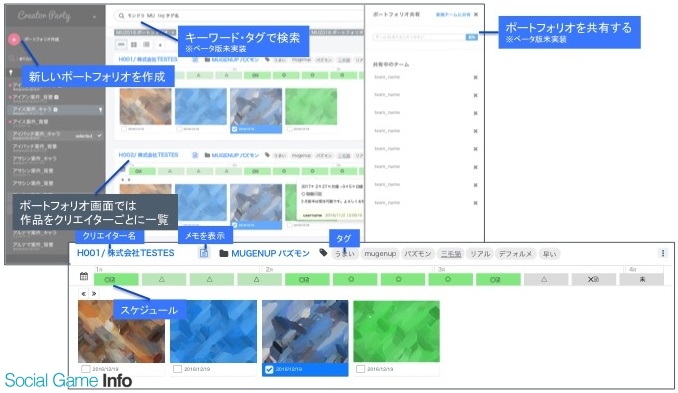Click the magnifier icon in the top search bar
This screenshot has height=393, width=678.
click(x=122, y=16)
